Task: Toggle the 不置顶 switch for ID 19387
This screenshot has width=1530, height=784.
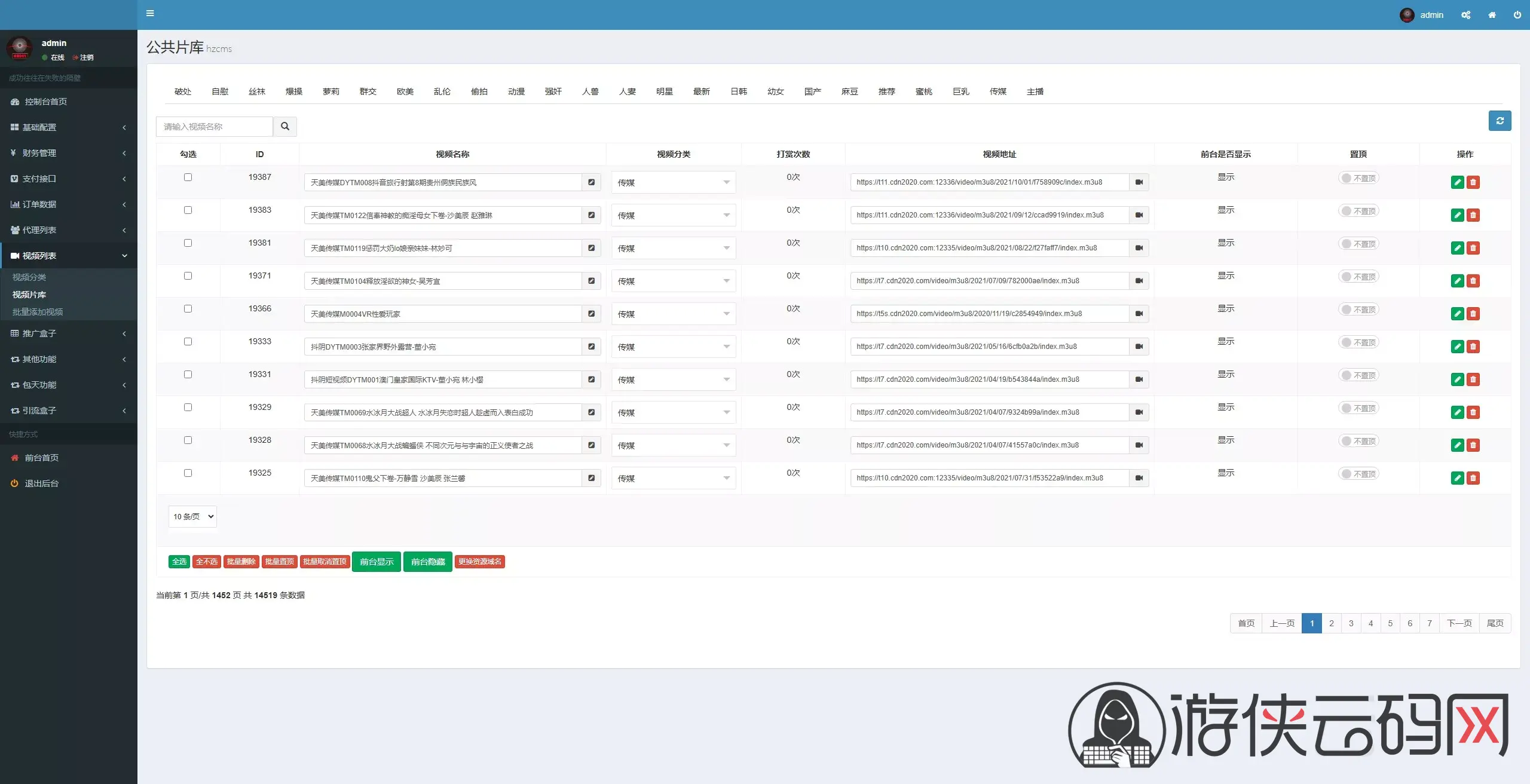Action: click(x=1358, y=178)
